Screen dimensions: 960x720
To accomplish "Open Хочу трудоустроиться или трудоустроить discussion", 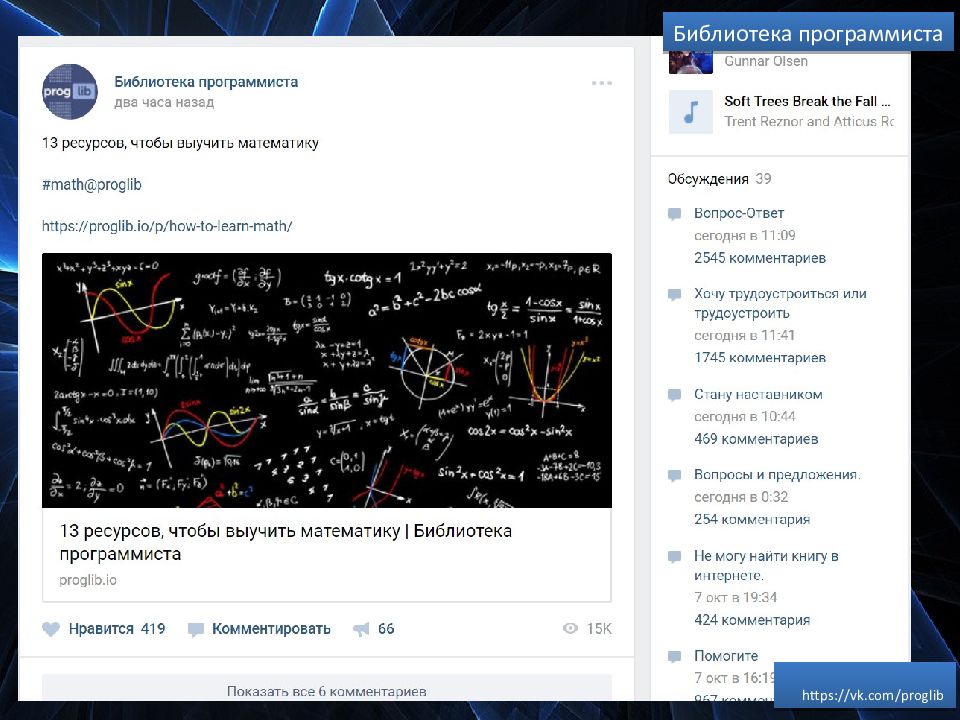I will coord(780,303).
